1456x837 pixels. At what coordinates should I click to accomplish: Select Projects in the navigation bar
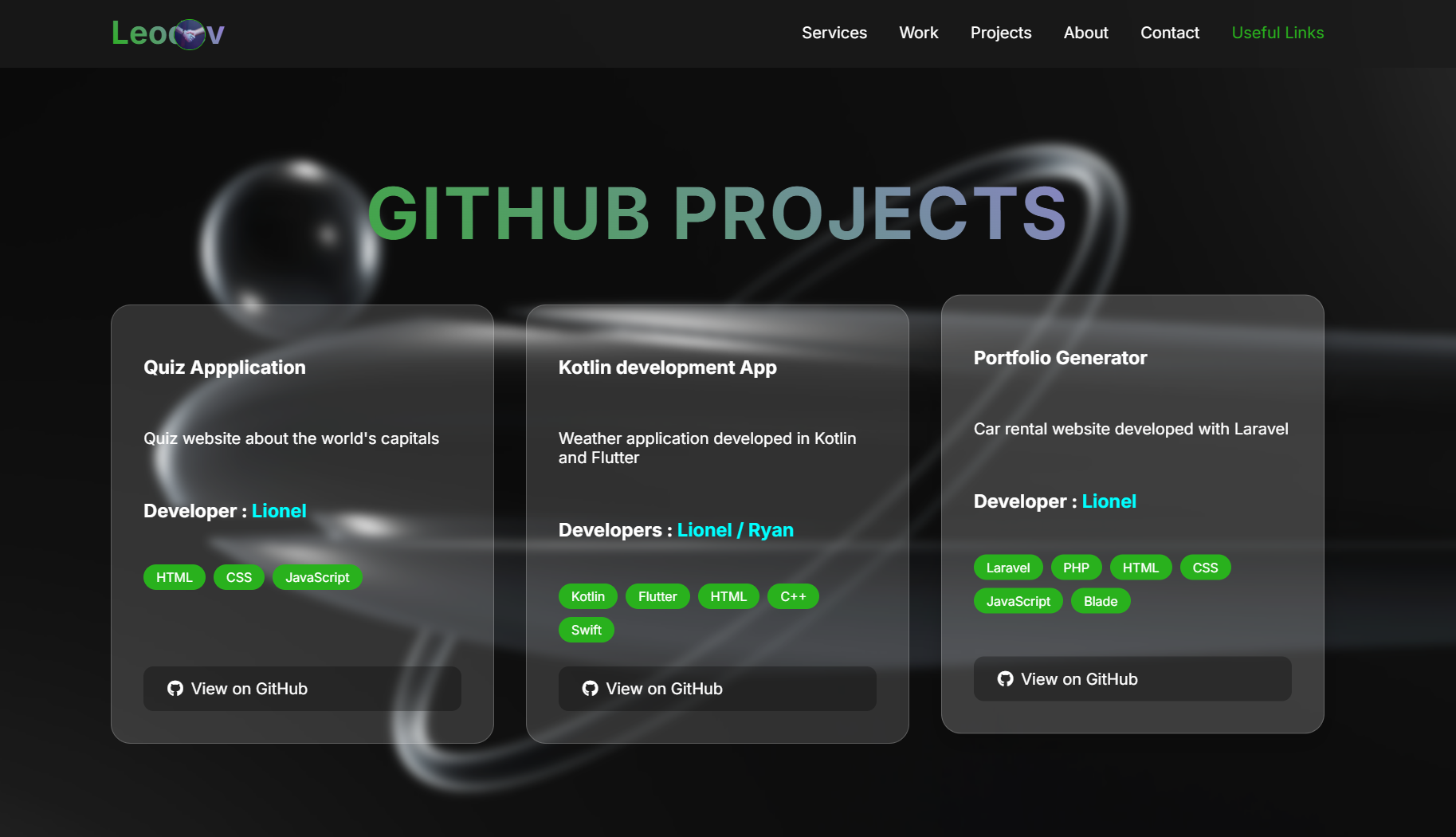coord(1001,33)
